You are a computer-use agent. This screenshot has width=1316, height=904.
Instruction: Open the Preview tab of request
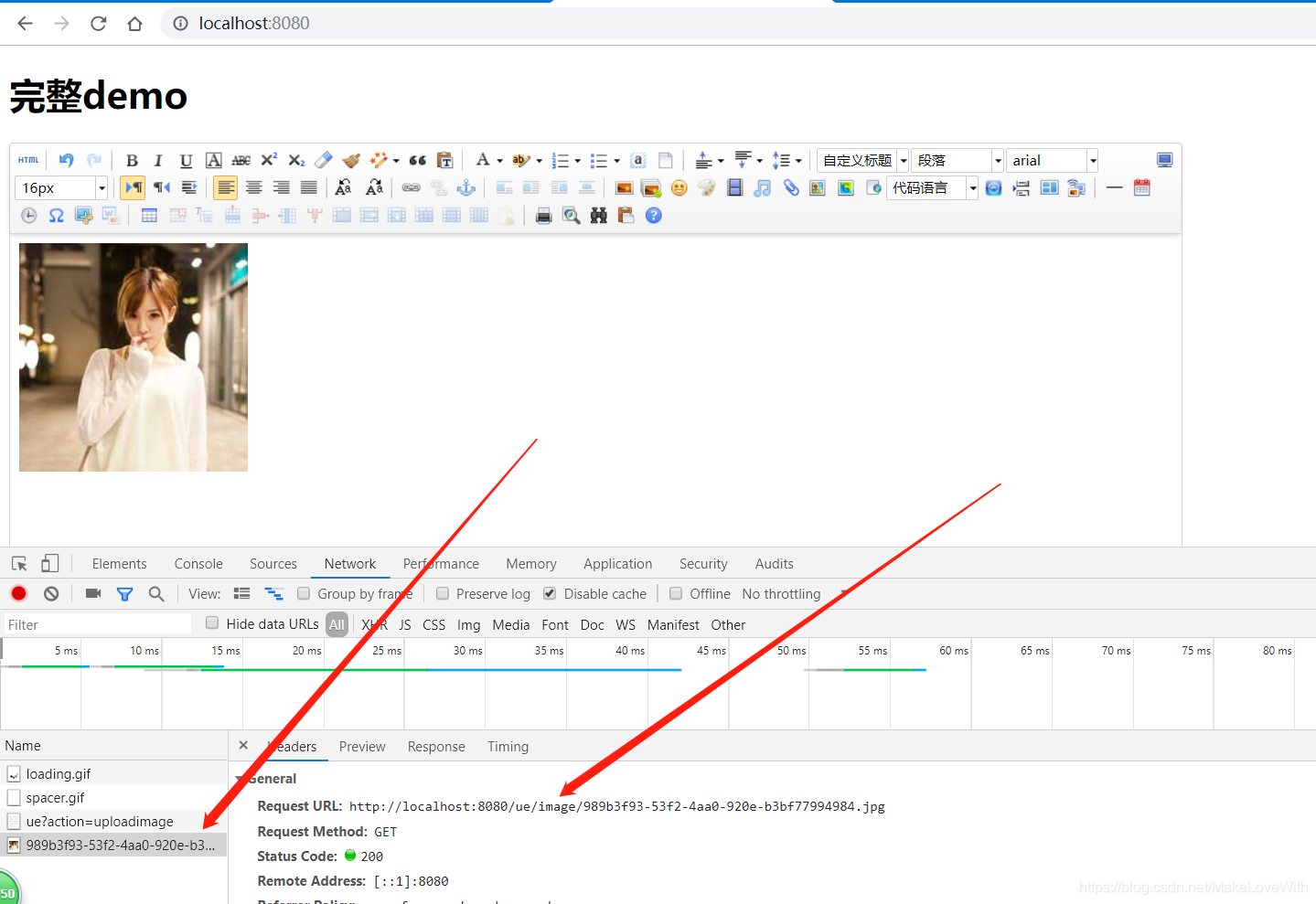[362, 747]
